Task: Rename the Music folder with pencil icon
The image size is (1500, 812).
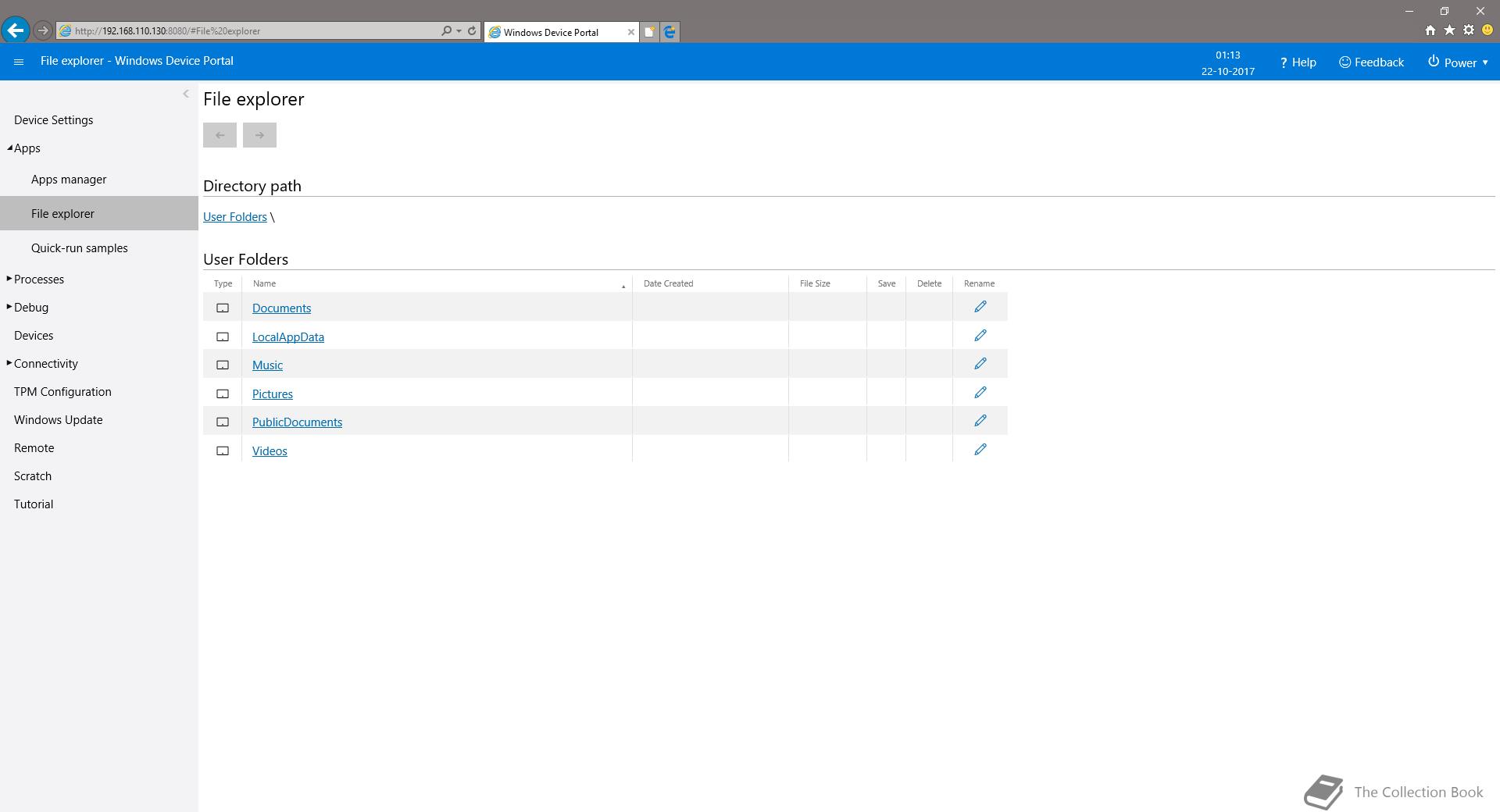Action: (x=980, y=364)
